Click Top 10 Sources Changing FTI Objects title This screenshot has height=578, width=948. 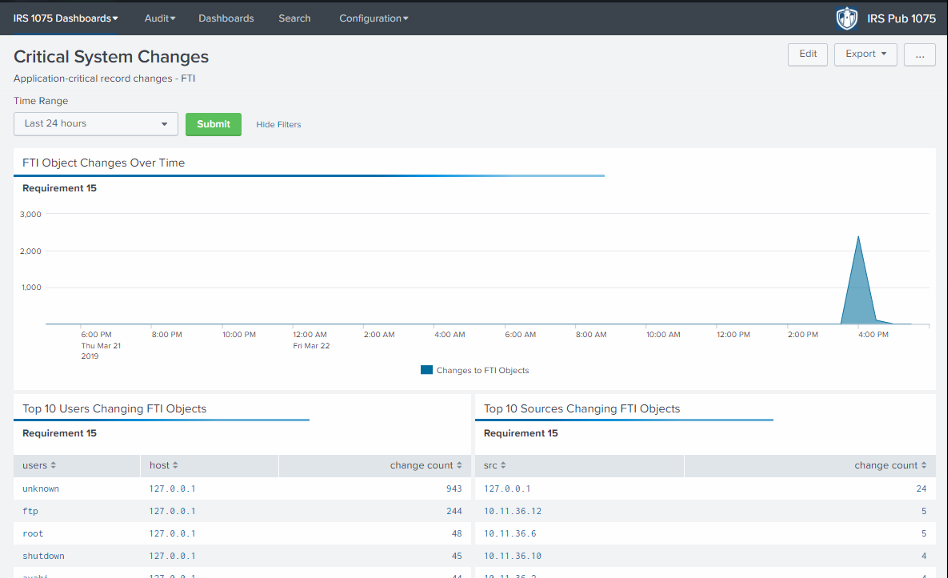pos(582,409)
